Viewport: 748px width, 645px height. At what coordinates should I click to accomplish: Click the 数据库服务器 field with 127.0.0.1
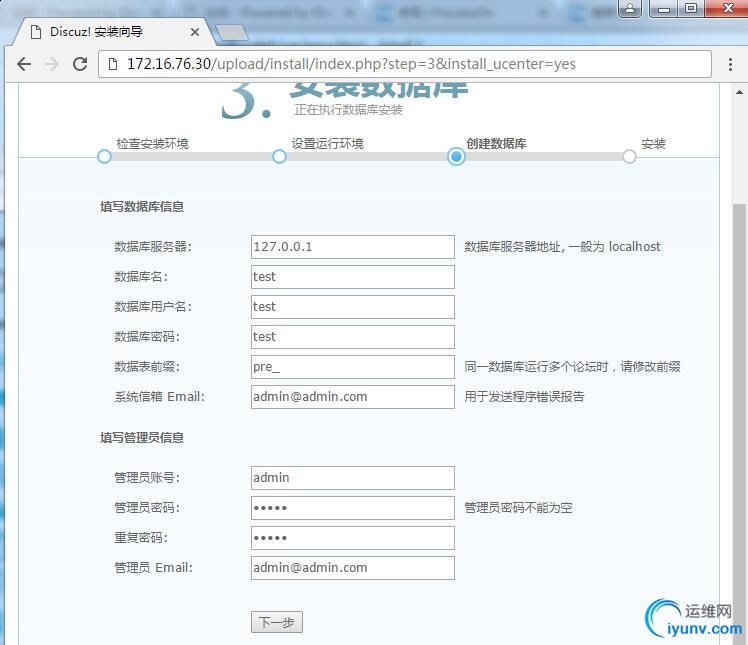click(x=353, y=247)
